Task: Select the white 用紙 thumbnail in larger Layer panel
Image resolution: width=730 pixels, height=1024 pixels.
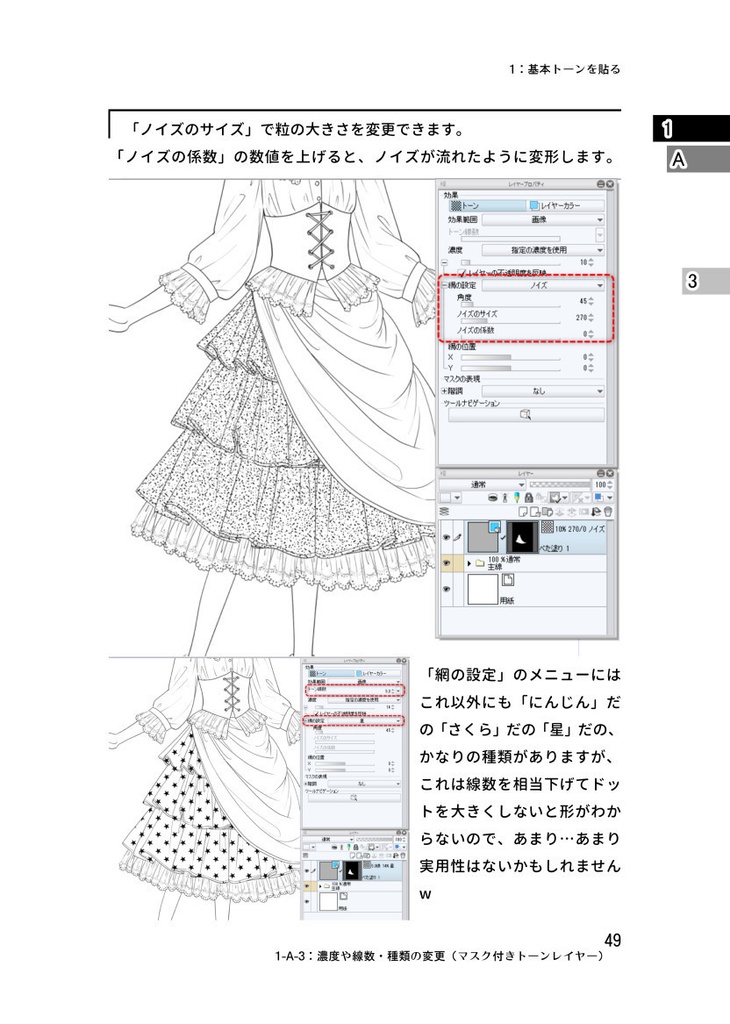Action: point(483,589)
